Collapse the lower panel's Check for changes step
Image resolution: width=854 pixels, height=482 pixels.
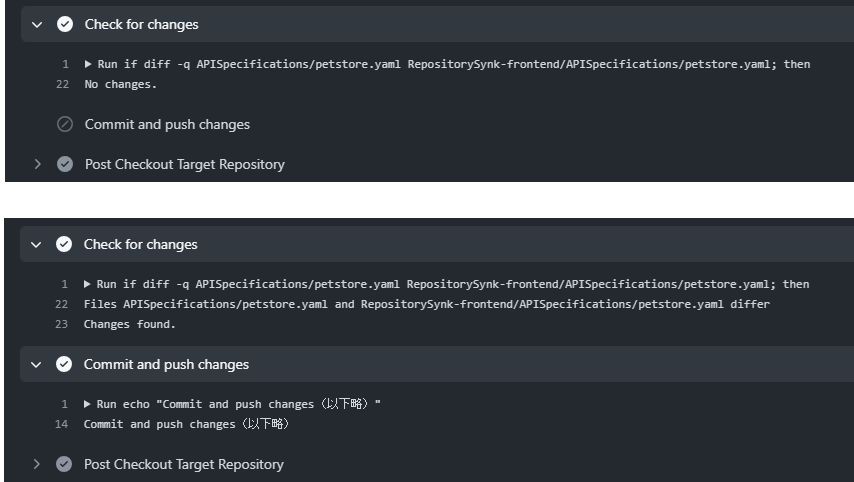38,244
